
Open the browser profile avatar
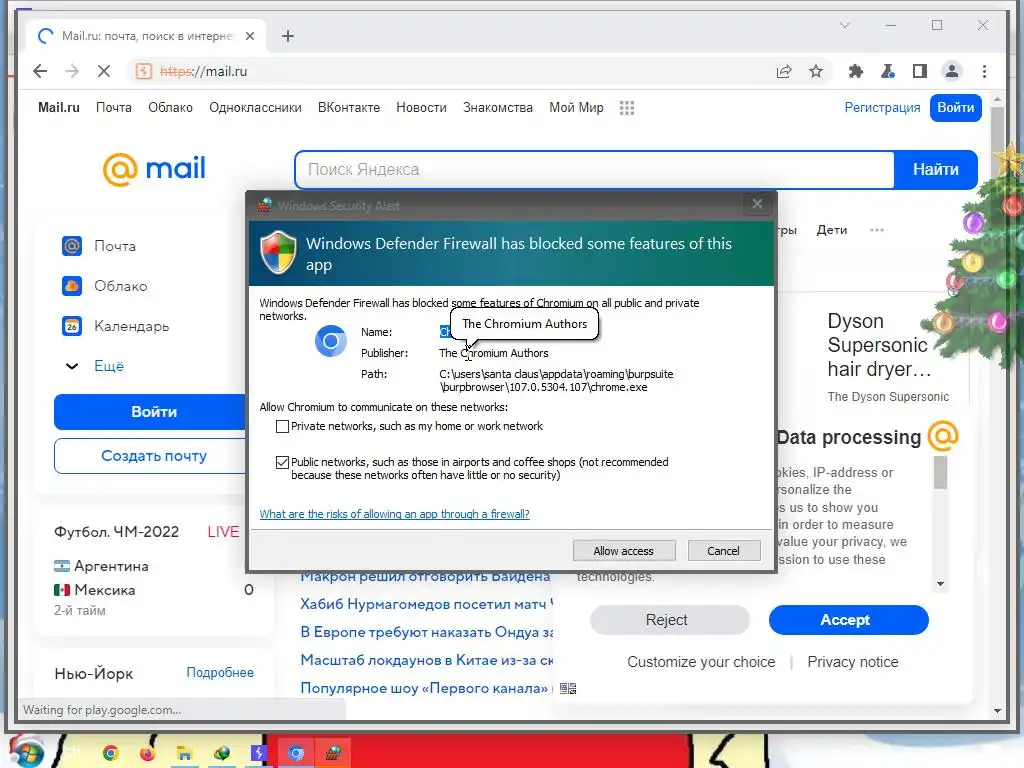click(x=952, y=71)
